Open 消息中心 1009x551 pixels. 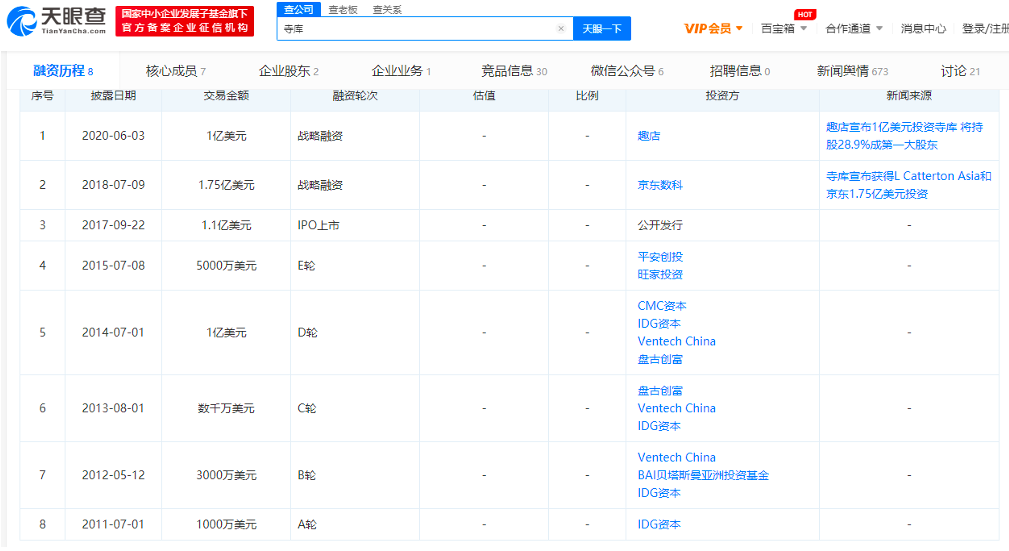(923, 28)
